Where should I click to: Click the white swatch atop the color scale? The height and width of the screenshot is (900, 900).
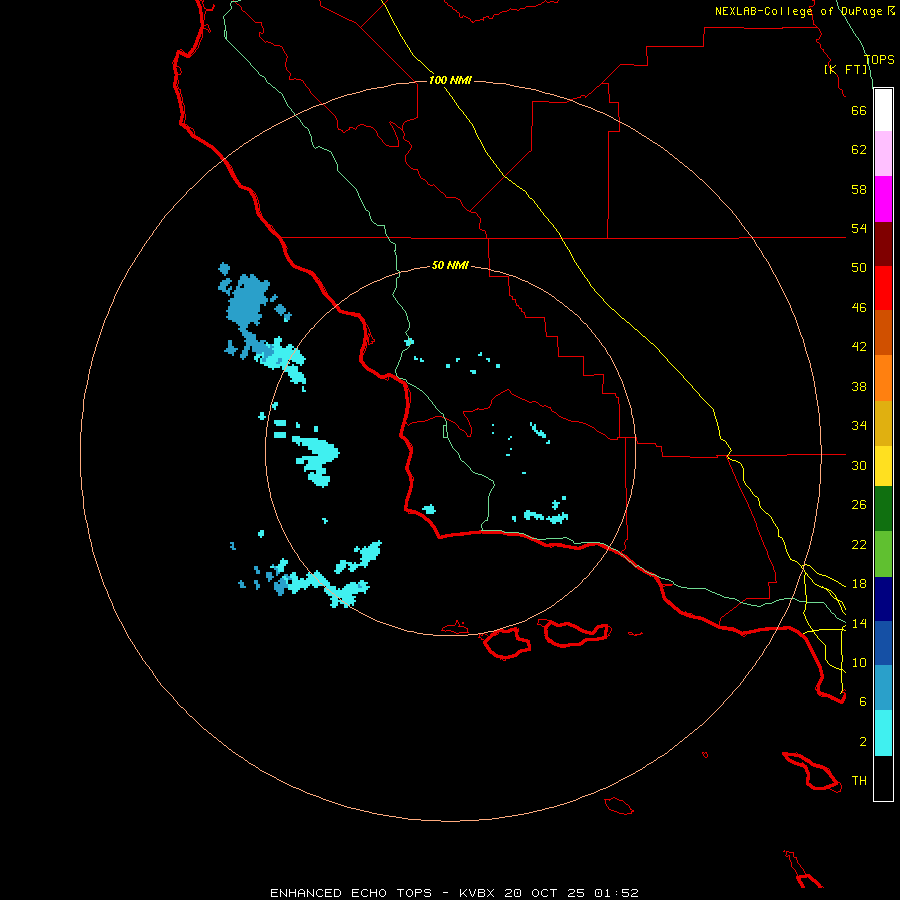883,110
